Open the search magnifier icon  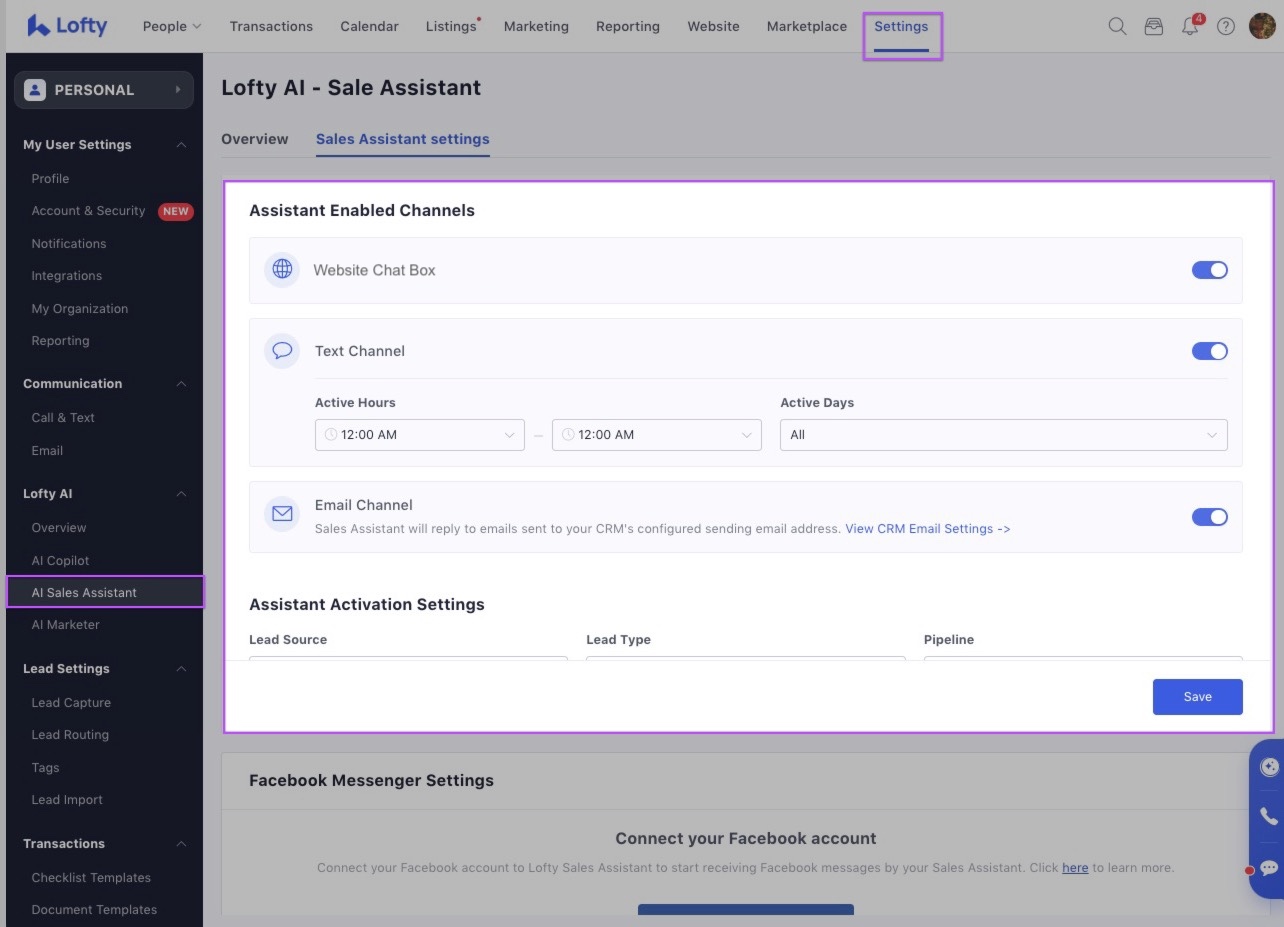point(1117,27)
